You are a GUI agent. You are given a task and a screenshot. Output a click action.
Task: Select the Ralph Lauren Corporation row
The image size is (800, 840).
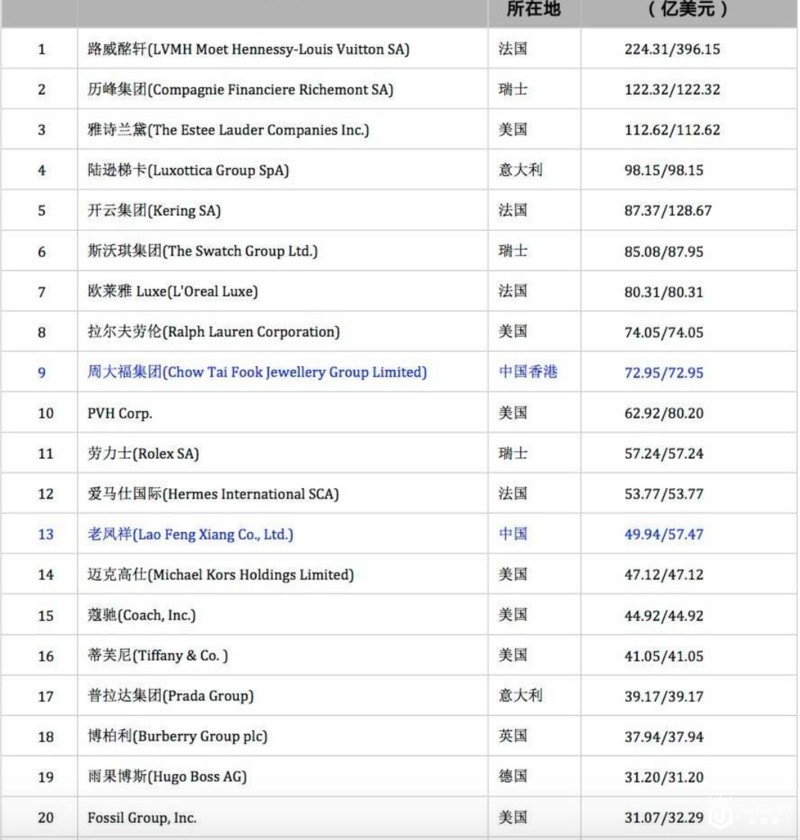[213, 331]
